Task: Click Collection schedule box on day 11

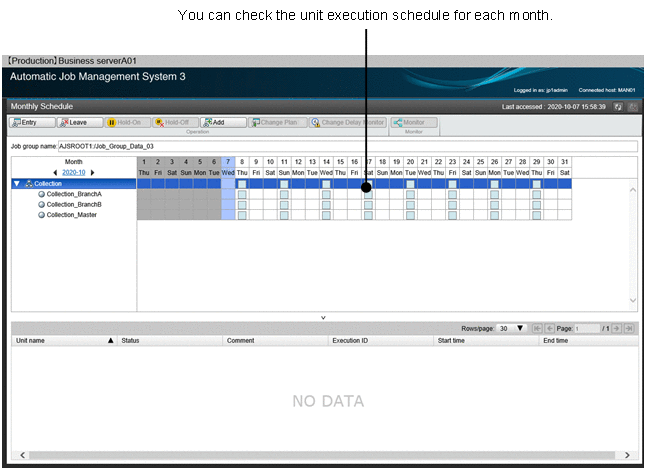Action: (x=284, y=184)
